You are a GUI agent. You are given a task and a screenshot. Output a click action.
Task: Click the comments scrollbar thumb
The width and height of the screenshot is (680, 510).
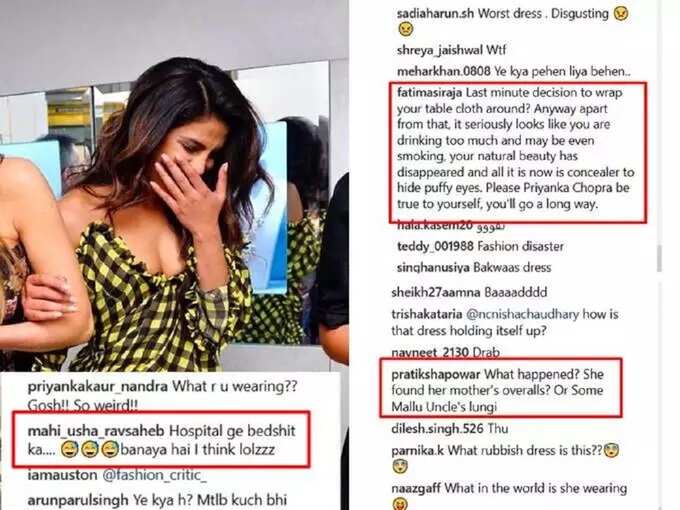pyautogui.click(x=659, y=258)
